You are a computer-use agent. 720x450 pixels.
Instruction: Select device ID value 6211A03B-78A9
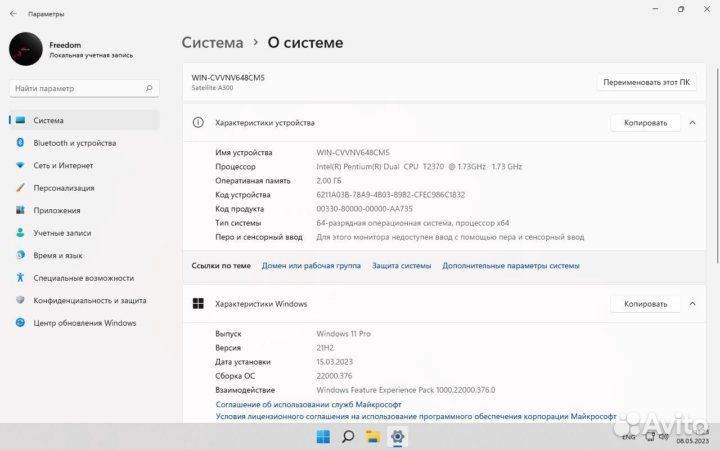click(390, 195)
